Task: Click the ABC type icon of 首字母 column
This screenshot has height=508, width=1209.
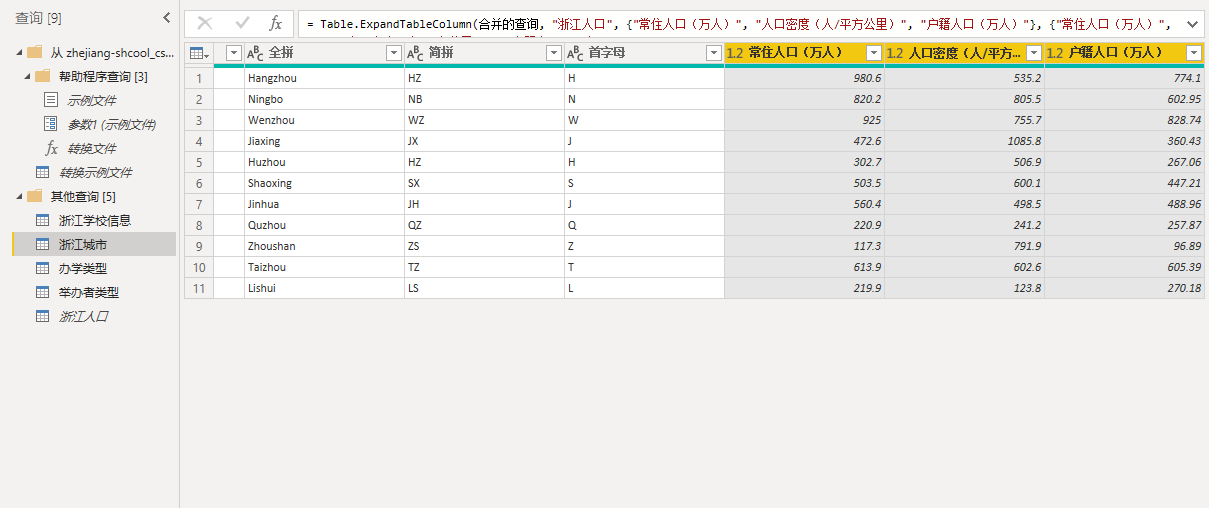Action: [575, 53]
